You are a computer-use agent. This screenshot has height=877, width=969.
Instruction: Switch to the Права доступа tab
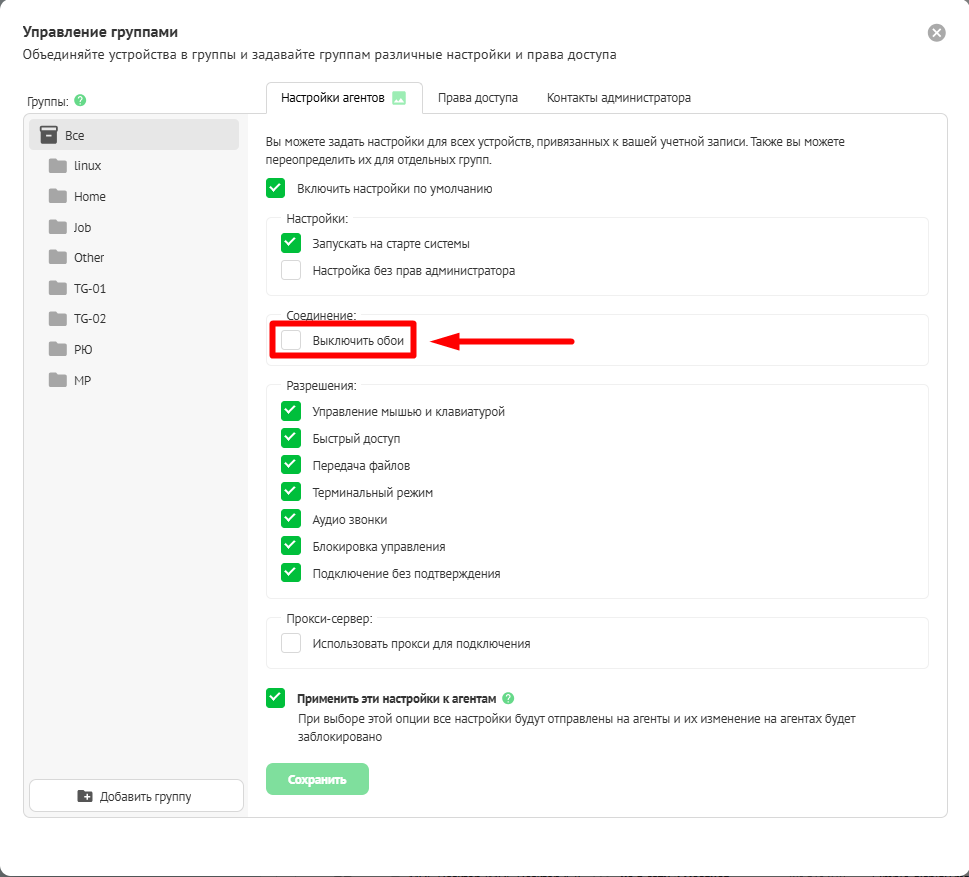pyautogui.click(x=478, y=98)
